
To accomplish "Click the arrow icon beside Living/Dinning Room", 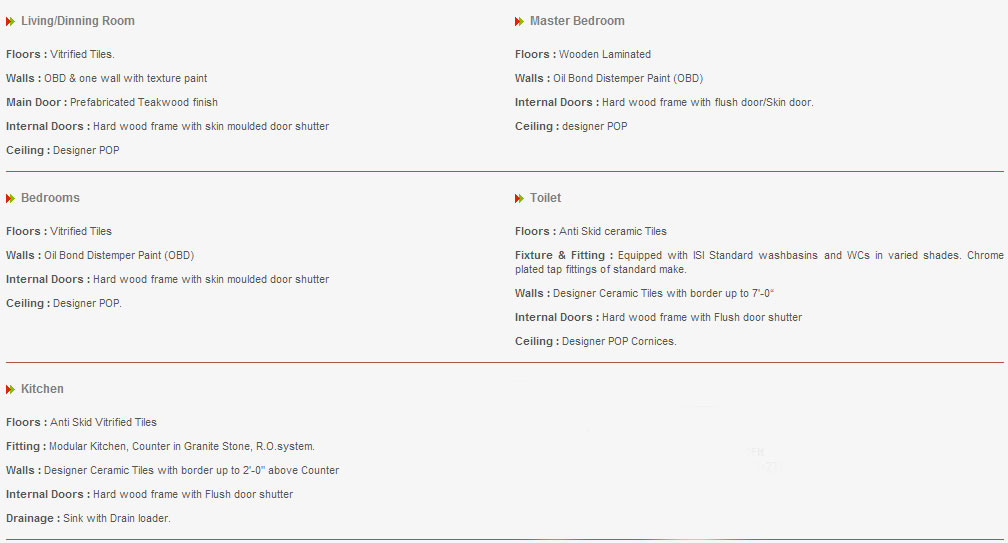I will (10, 21).
